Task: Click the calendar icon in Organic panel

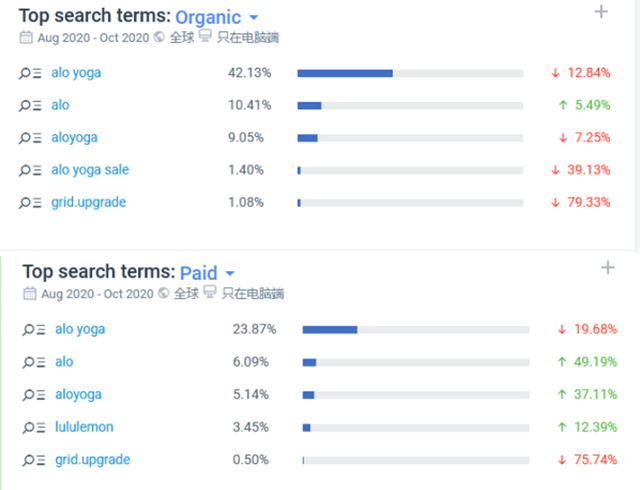Action: tap(25, 38)
